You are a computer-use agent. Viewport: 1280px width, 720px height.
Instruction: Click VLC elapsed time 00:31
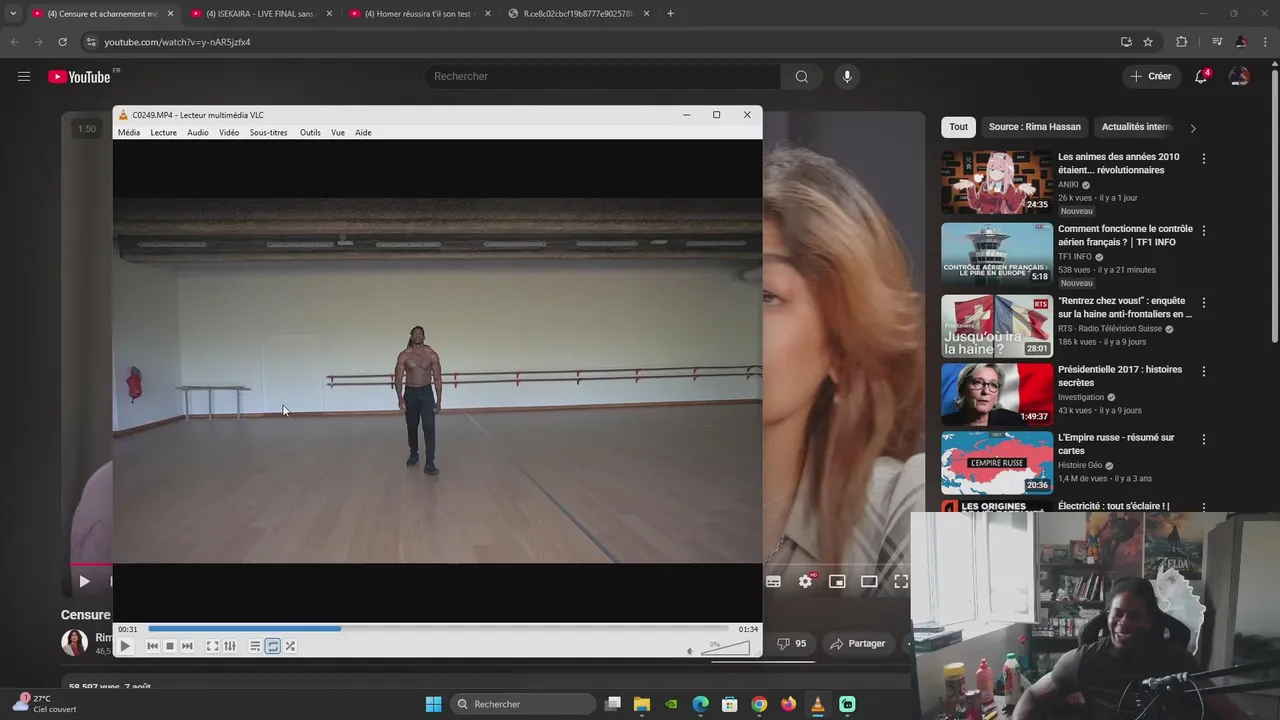click(x=127, y=629)
